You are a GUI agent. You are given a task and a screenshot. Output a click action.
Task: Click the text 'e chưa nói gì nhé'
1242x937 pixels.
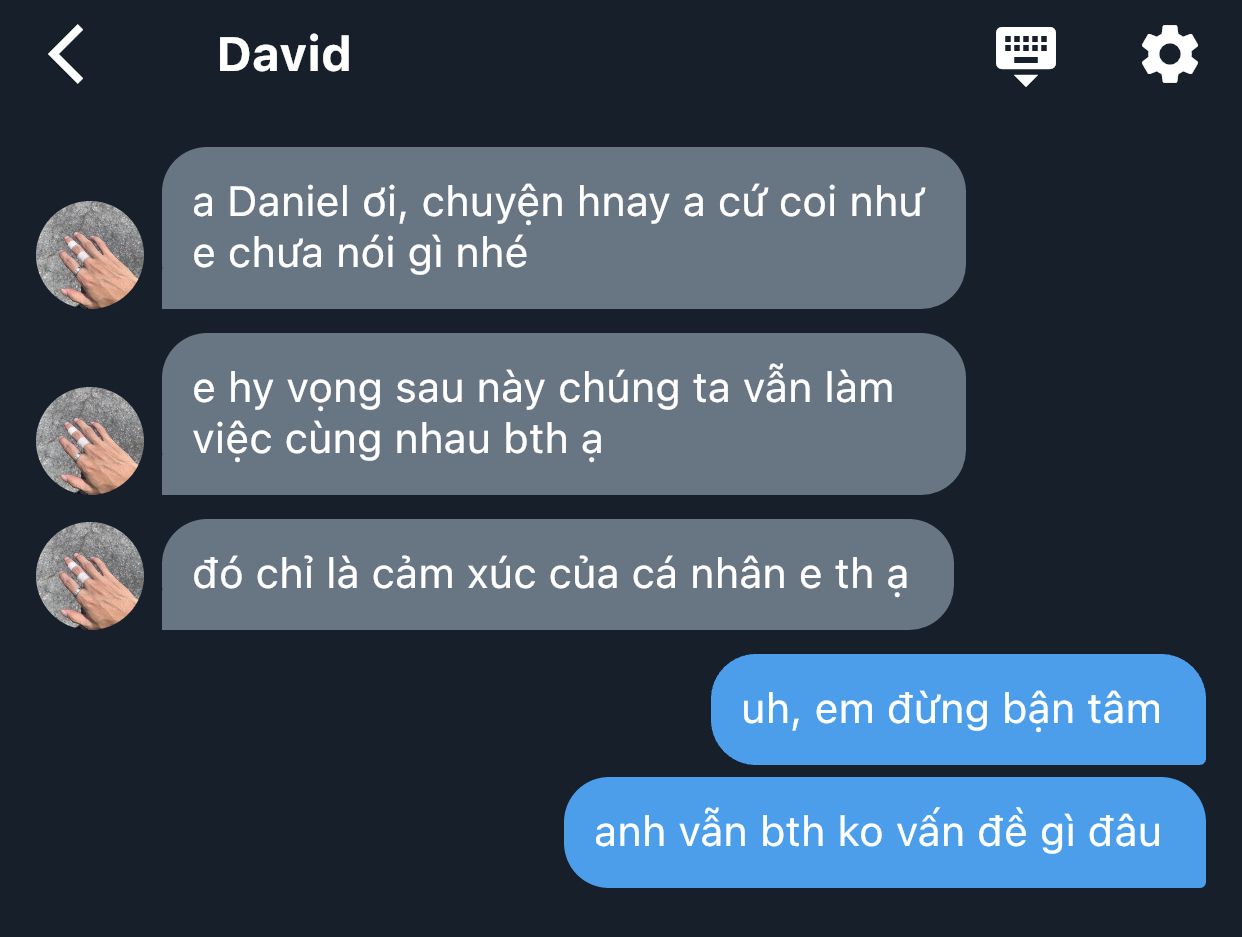tap(360, 254)
